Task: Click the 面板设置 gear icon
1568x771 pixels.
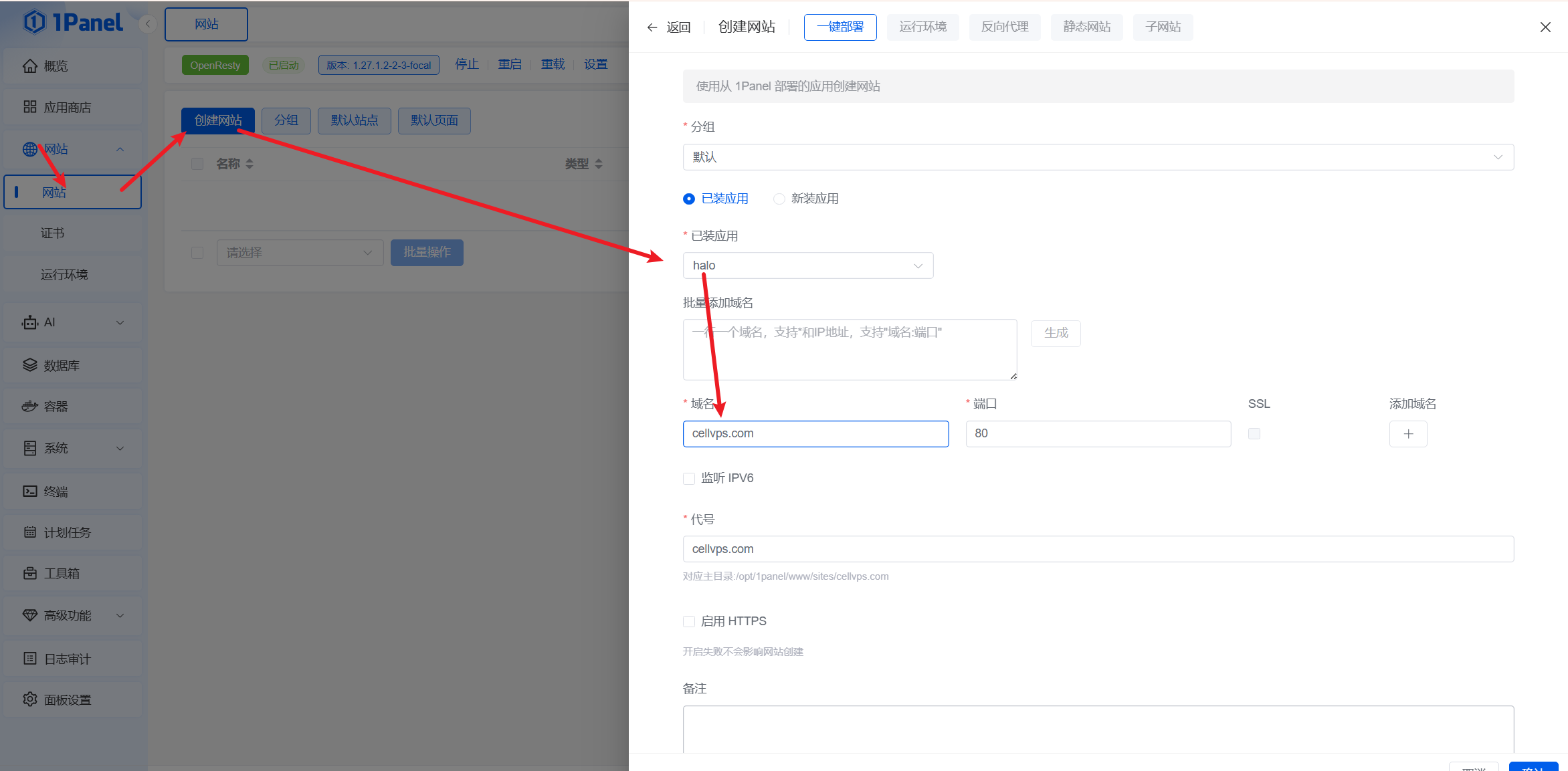Action: (x=29, y=699)
